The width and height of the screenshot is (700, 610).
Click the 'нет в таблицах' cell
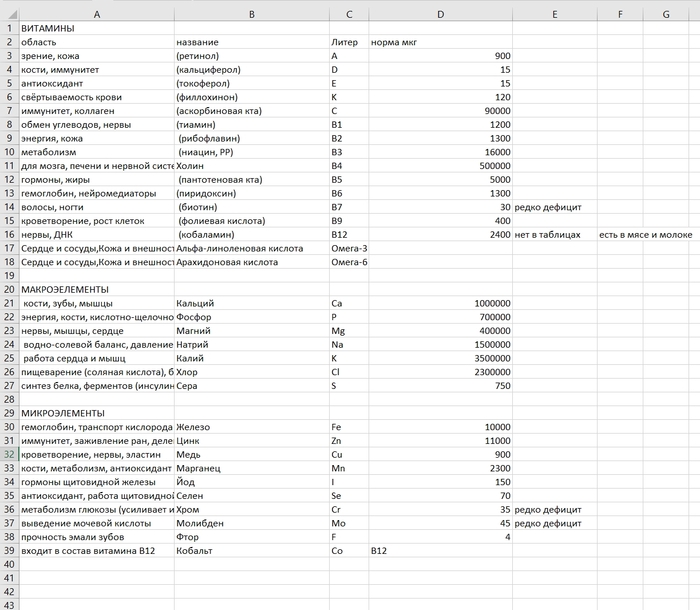point(555,235)
